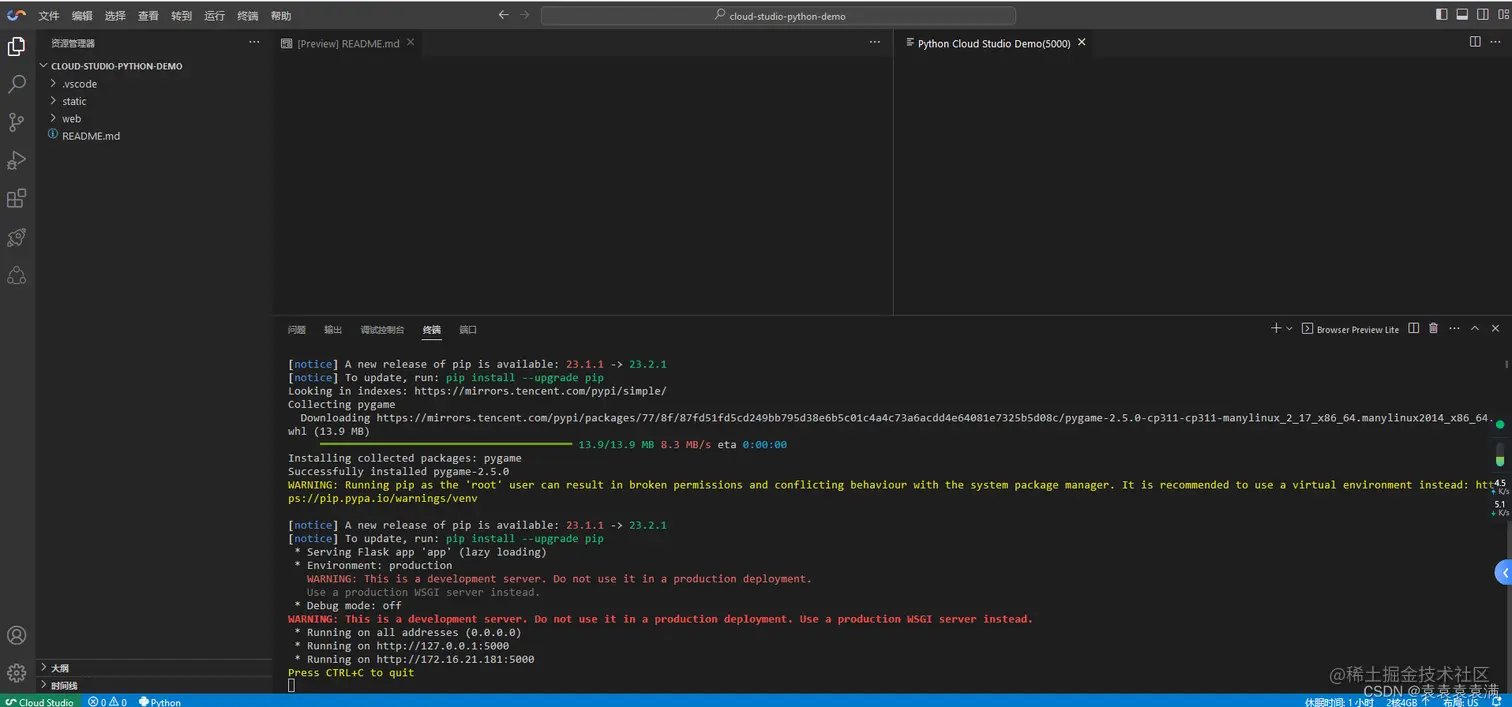Open the Manage gear in activity bar

(x=16, y=673)
